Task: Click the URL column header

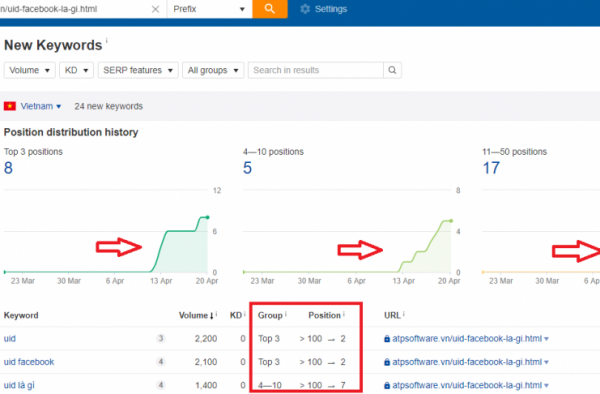Action: coord(392,316)
